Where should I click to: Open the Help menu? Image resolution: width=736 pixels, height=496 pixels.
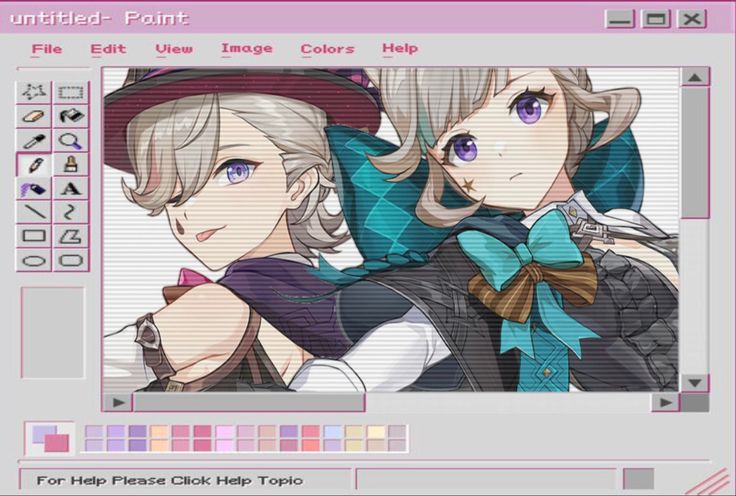coord(400,49)
